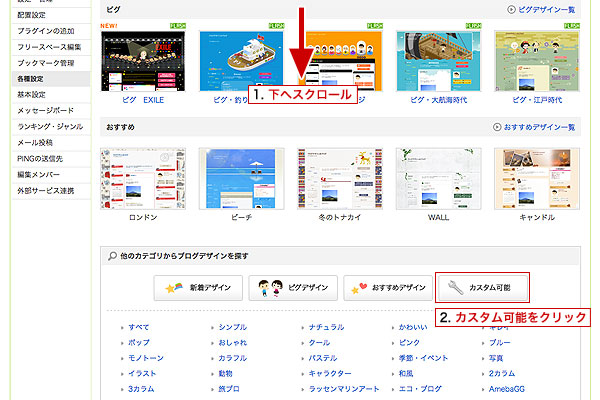
Task: Open the クール category link
Action: click(319, 343)
